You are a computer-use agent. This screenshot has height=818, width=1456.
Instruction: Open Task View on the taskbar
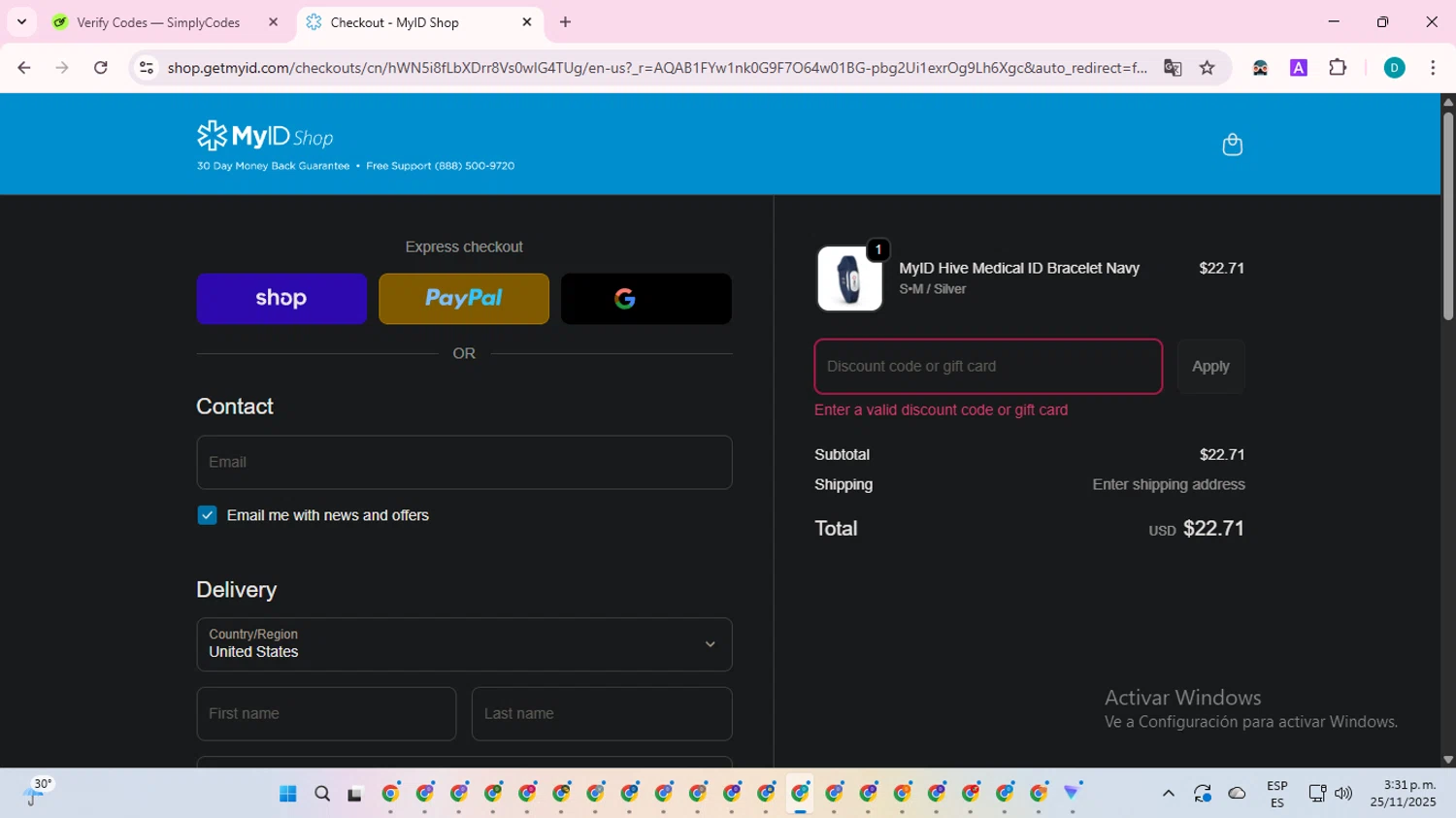click(x=355, y=794)
